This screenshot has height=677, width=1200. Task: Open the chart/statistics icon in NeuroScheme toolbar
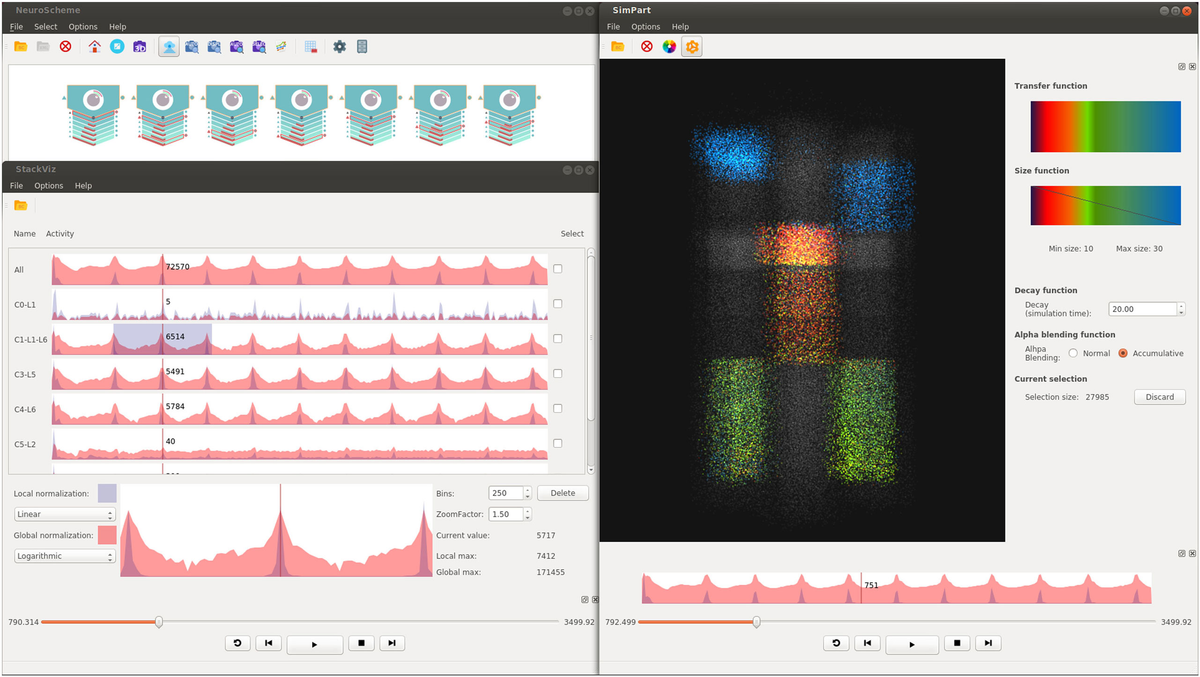coord(281,46)
